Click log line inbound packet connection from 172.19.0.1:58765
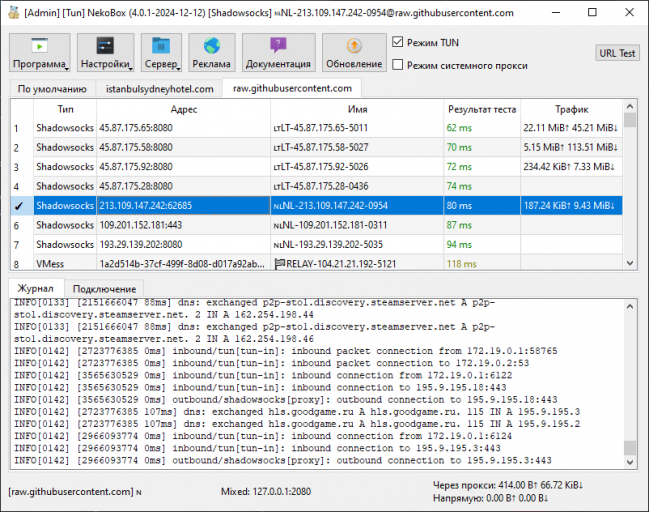The width and height of the screenshot is (649, 512). click(286, 351)
